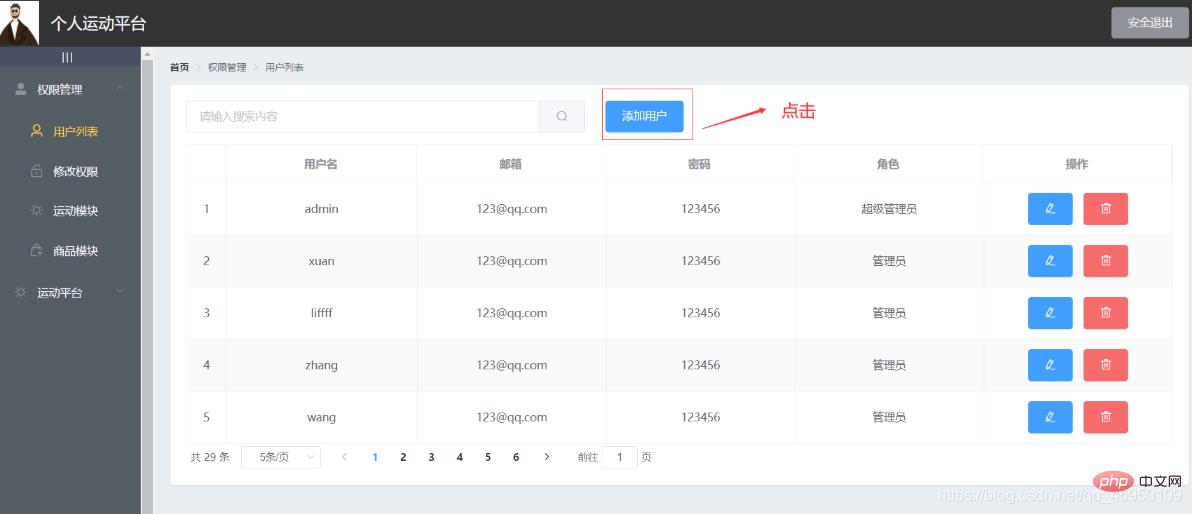Click the edit icon for admin row
The image size is (1192, 514).
pyautogui.click(x=1049, y=209)
